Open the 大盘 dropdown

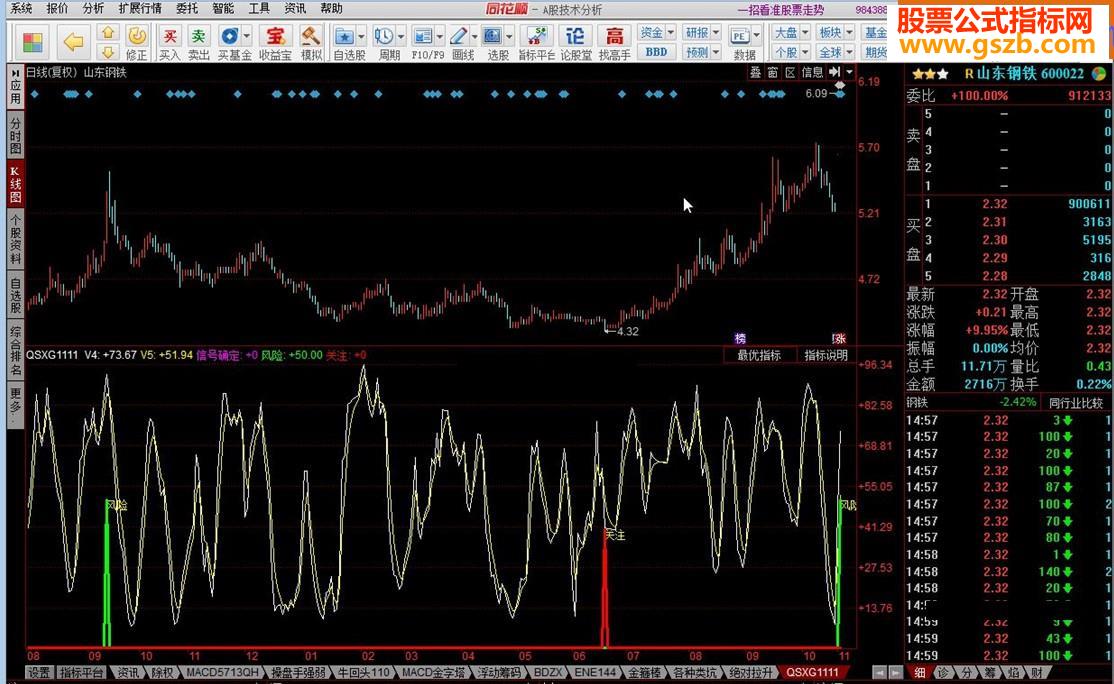coord(791,33)
